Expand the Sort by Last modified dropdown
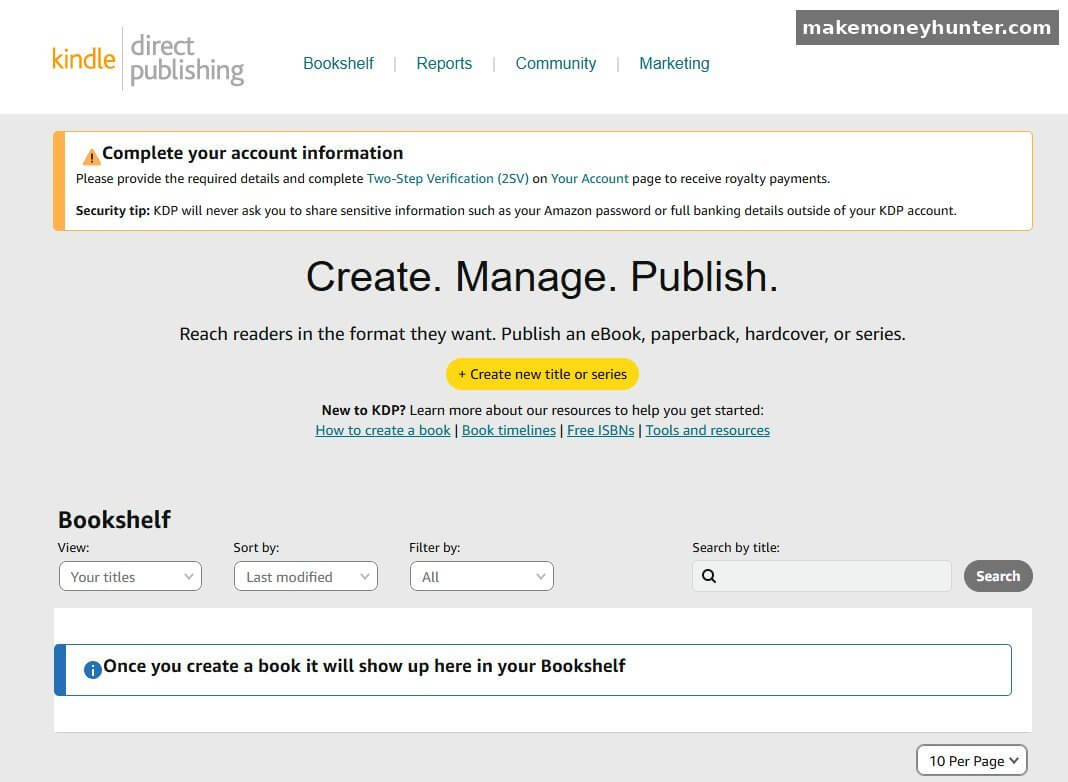1068x782 pixels. tap(306, 576)
